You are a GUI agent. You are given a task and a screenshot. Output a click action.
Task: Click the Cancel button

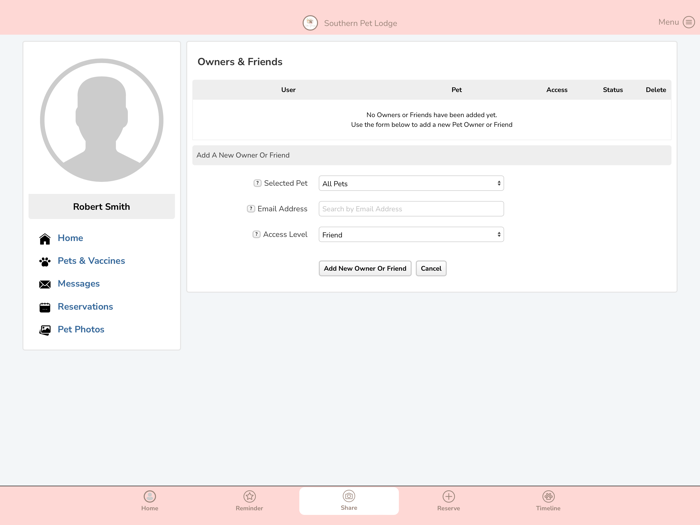[x=431, y=268]
